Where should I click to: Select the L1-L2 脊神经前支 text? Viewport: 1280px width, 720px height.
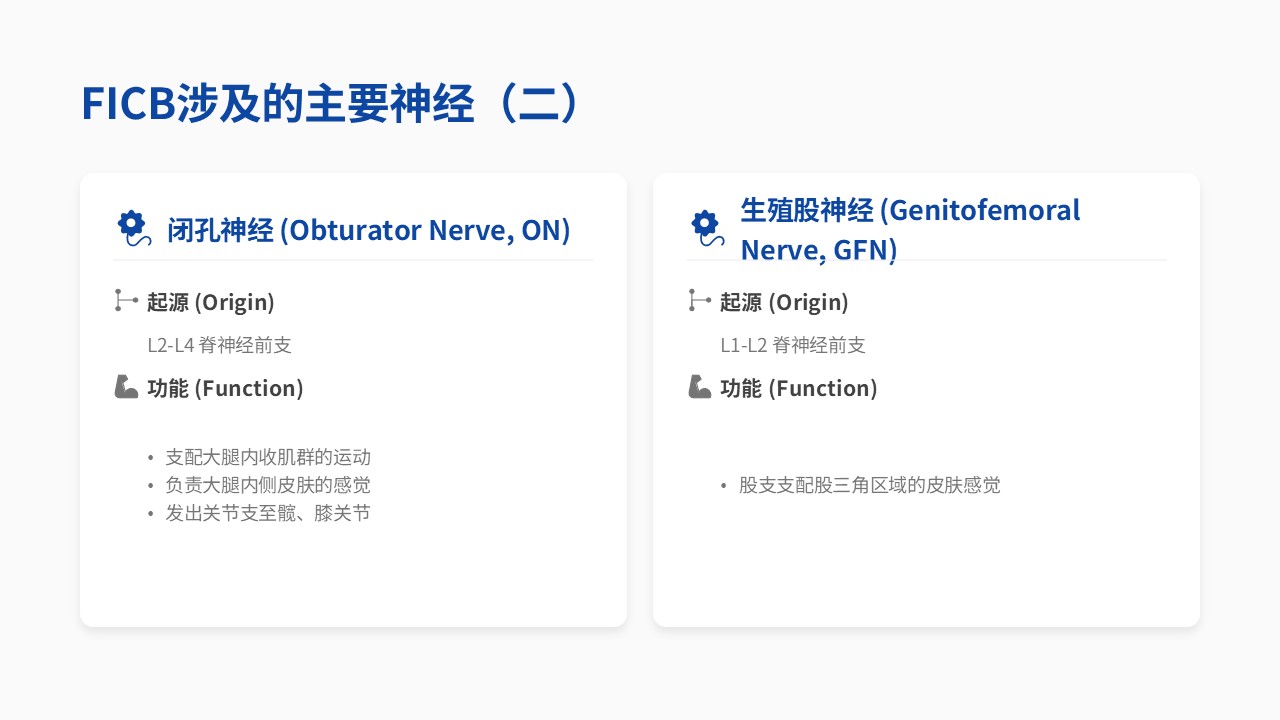[x=793, y=345]
